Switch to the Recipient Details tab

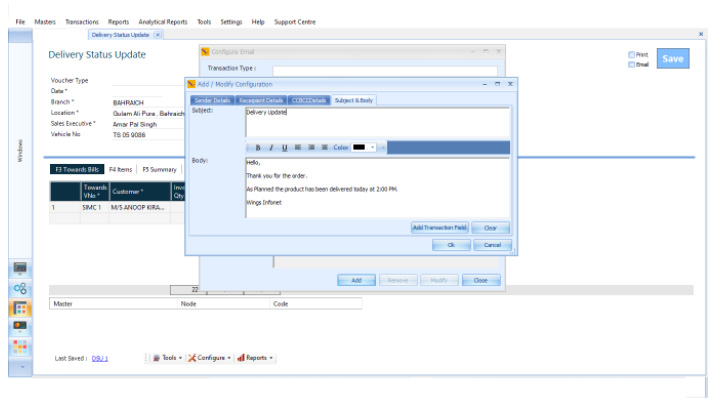pos(262,100)
